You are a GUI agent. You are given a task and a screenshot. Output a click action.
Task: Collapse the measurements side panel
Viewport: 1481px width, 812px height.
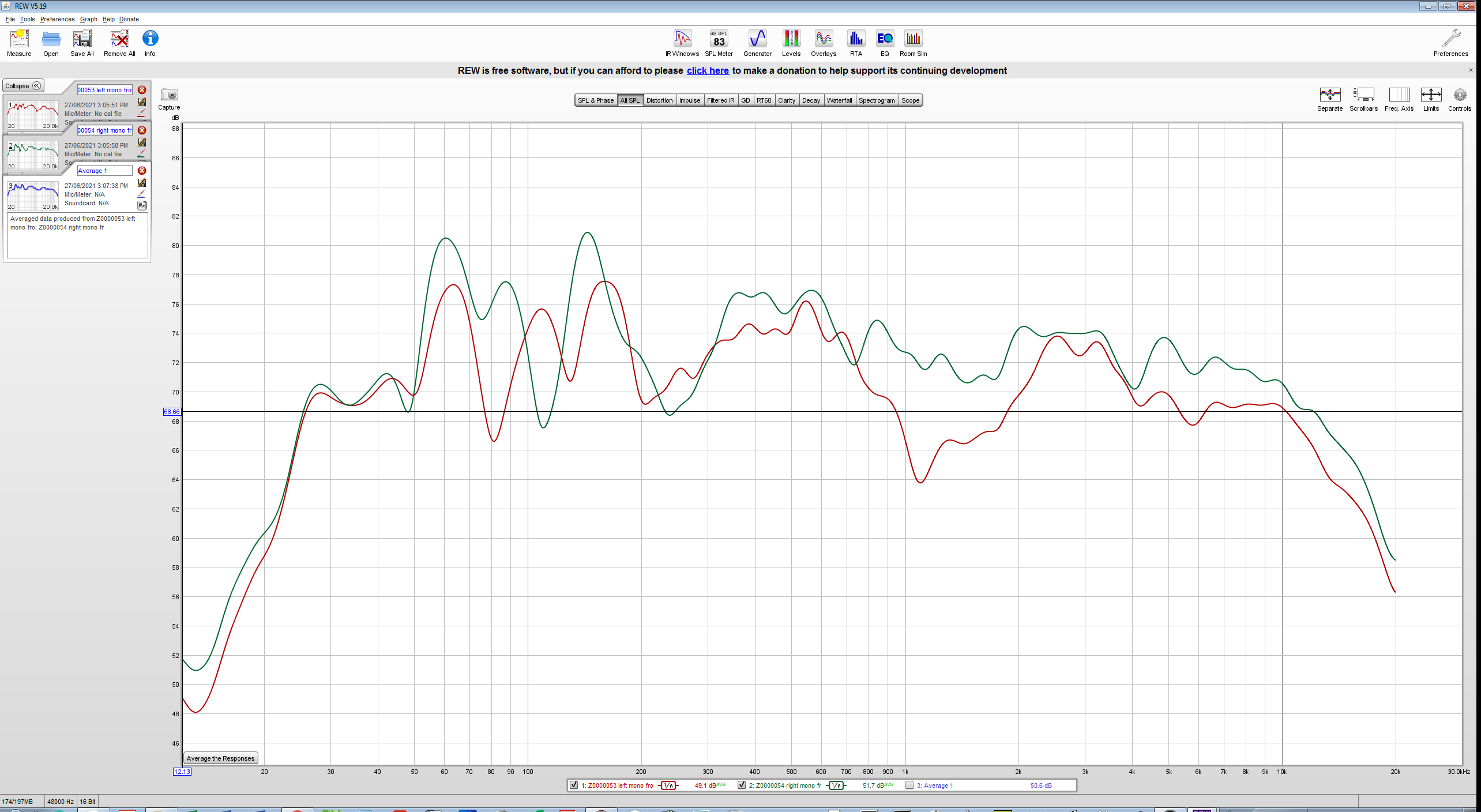click(x=24, y=86)
